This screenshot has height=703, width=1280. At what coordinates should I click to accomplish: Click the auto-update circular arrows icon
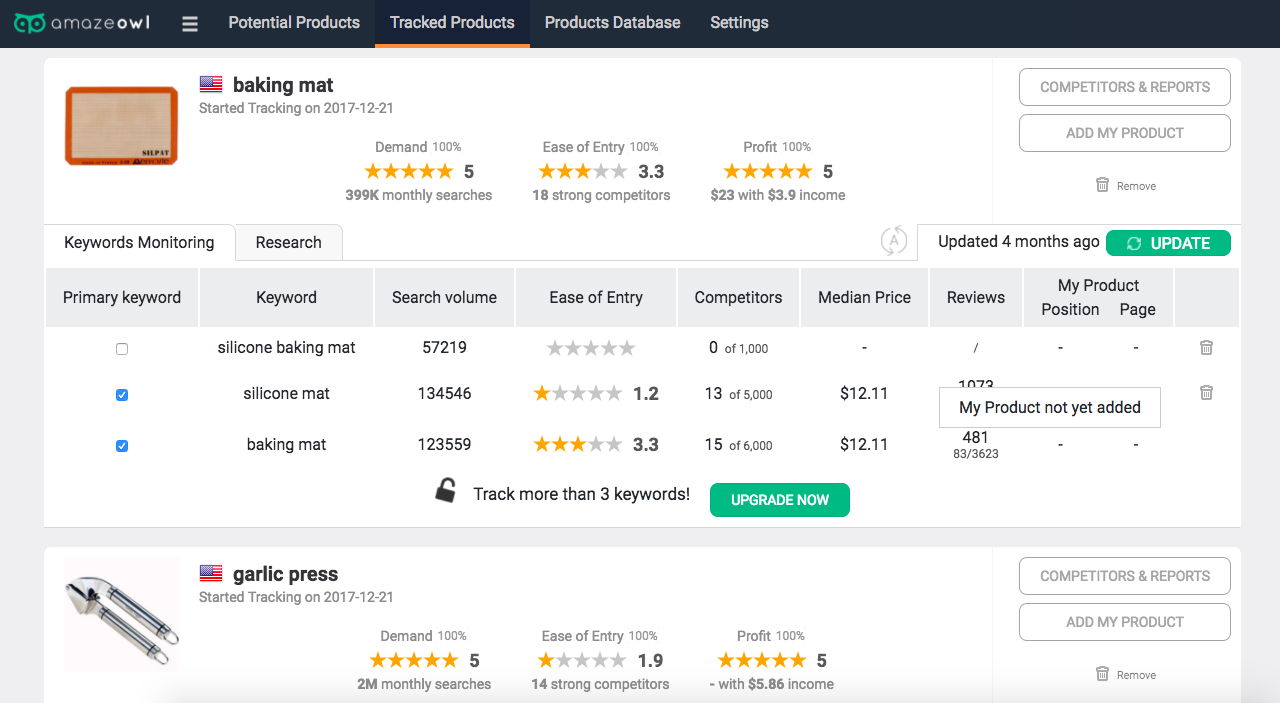[893, 241]
